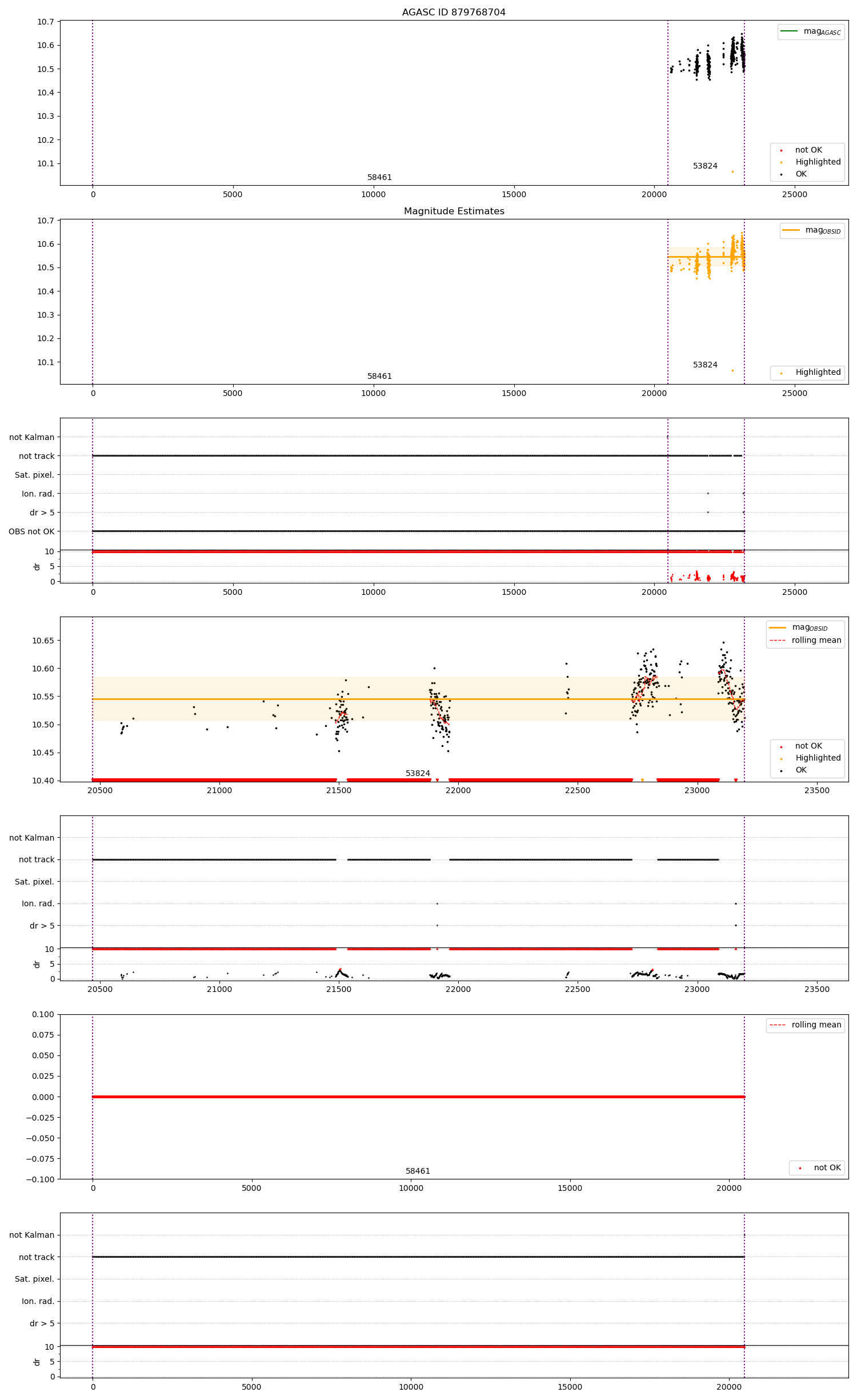The height and width of the screenshot is (1400, 857).
Task: Click the 'not OK' legend in the zoomed magnitude plot
Action: [801, 746]
